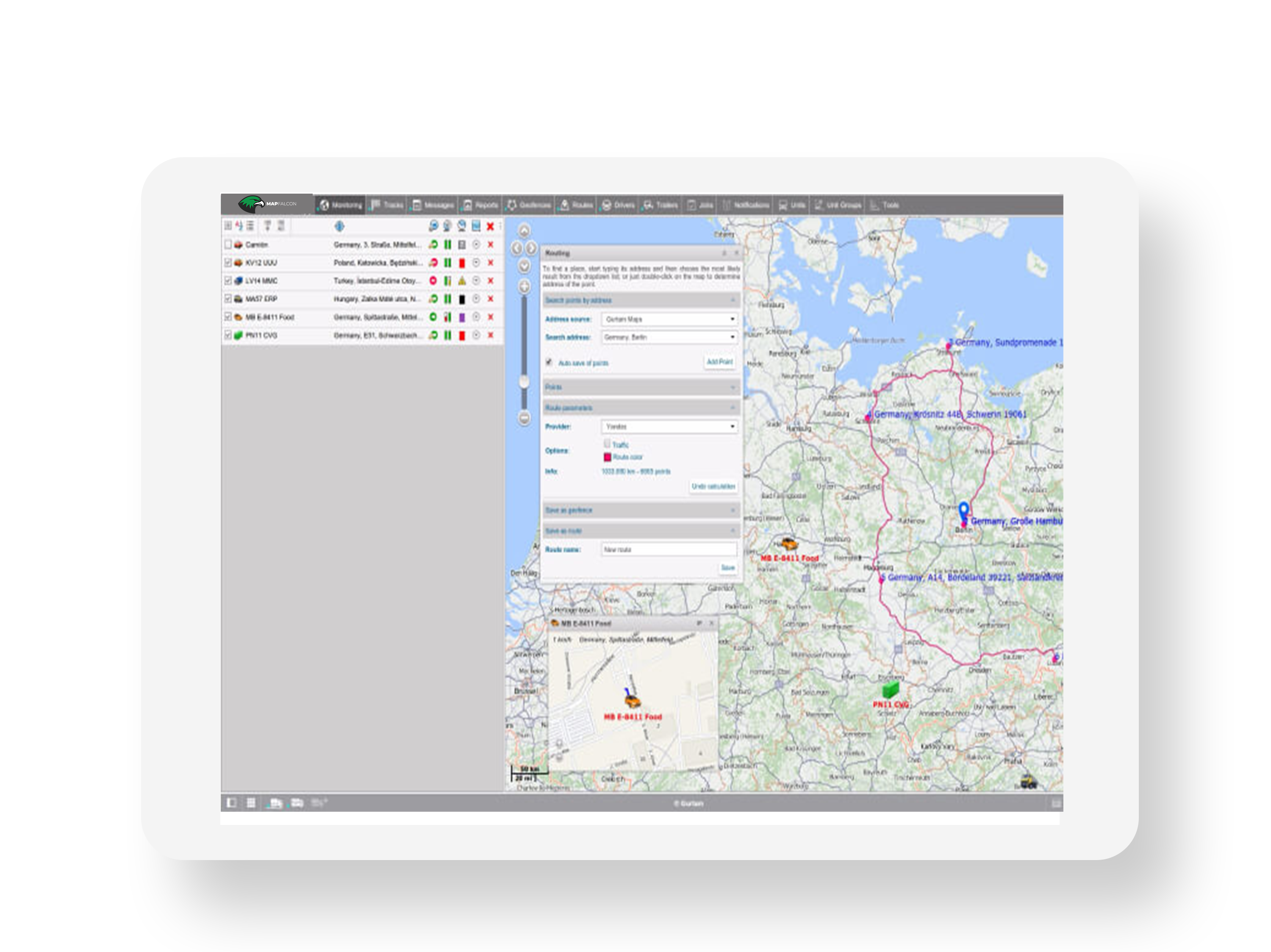Open the Trailers tab
This screenshot has width=1271, height=952.
(661, 205)
